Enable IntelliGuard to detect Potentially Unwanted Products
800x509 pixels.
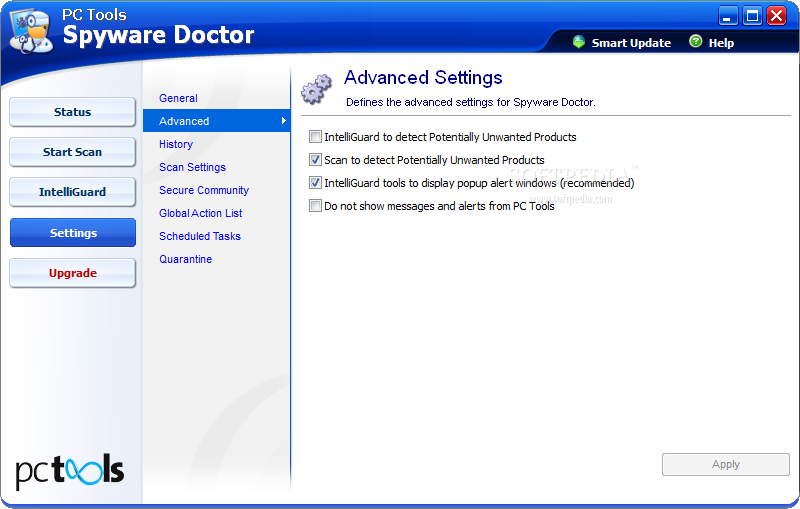point(315,137)
